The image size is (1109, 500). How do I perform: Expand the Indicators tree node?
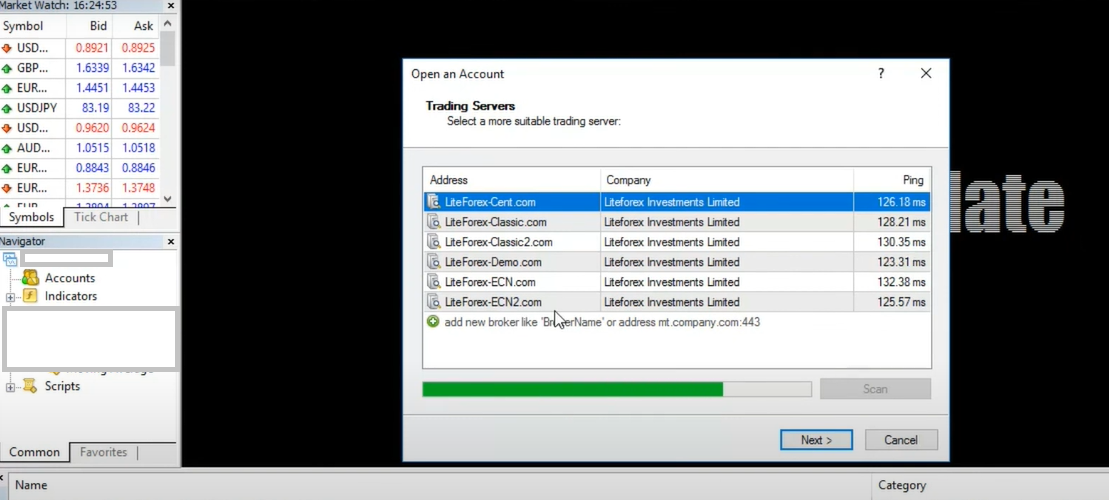pos(10,297)
